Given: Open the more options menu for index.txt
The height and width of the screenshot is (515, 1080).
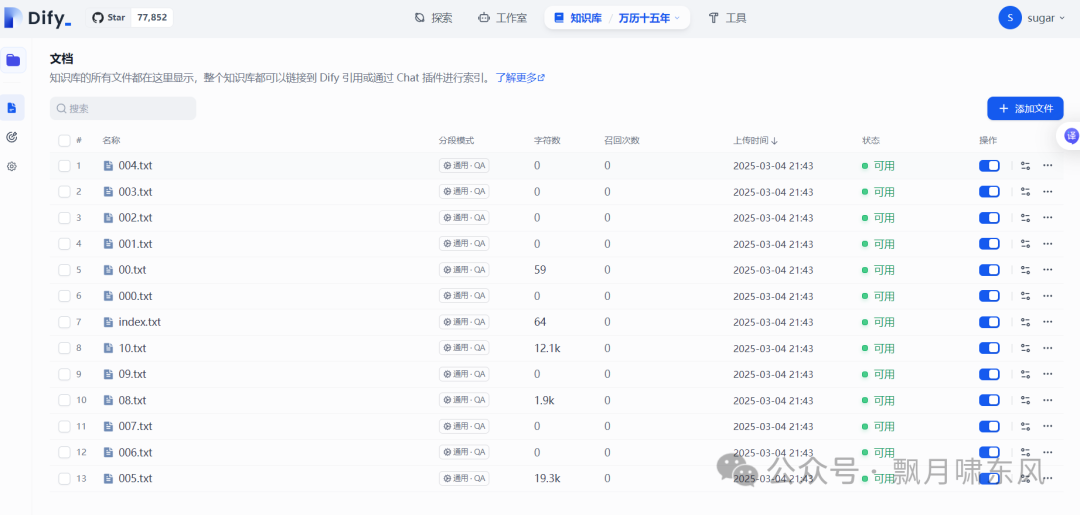Looking at the screenshot, I should pyautogui.click(x=1048, y=322).
